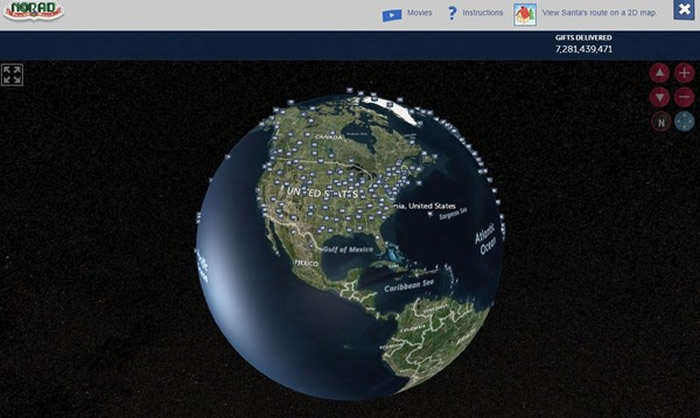Click the Sargasso Sea label

(x=453, y=213)
